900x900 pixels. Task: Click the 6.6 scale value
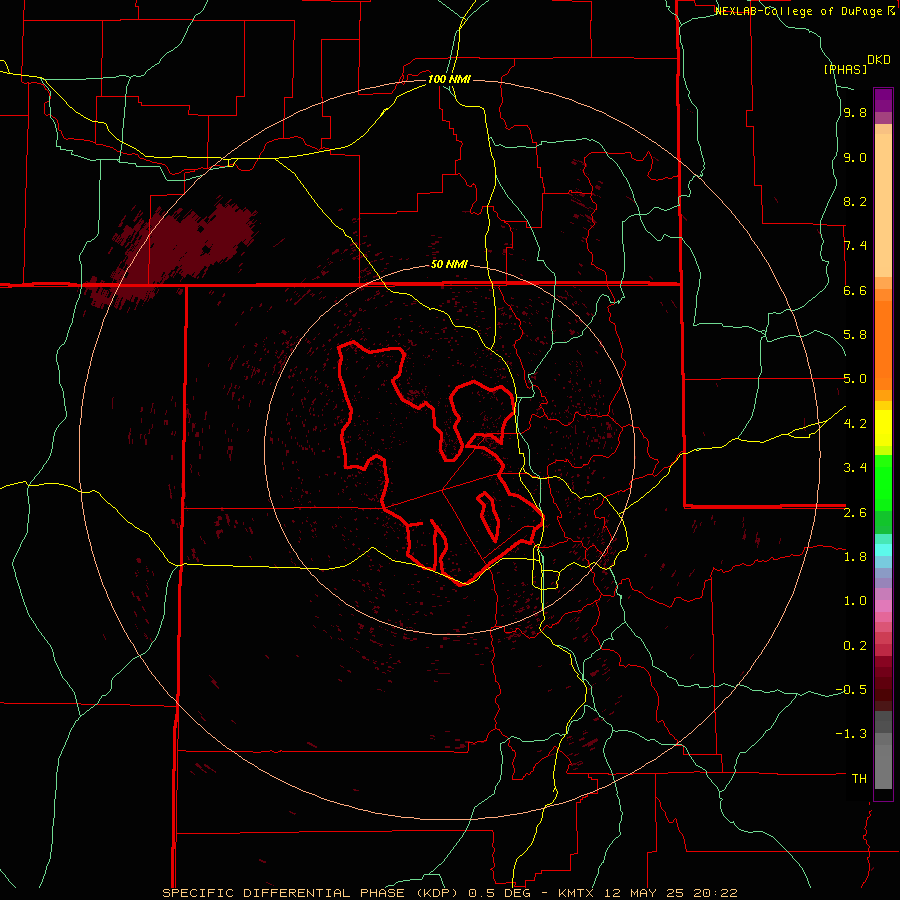[855, 290]
